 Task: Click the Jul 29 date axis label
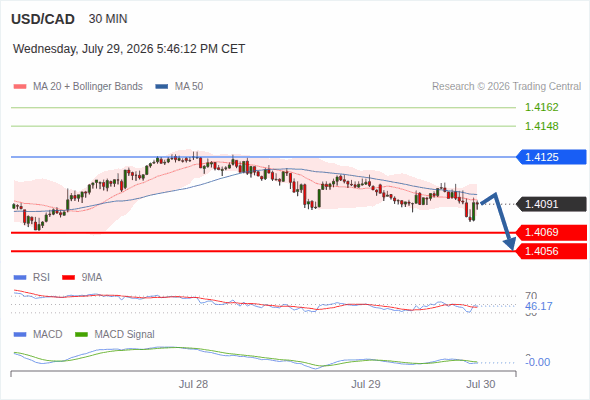(366, 384)
